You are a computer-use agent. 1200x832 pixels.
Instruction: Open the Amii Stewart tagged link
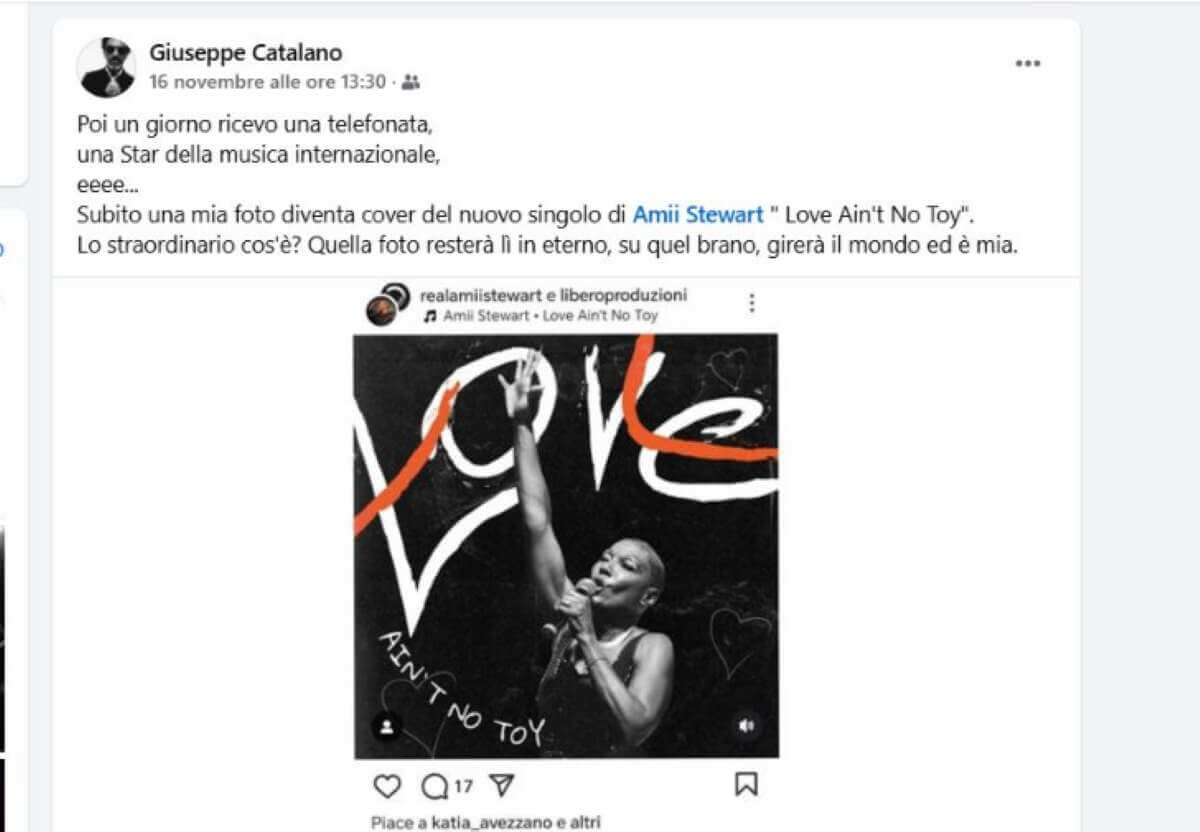tap(698, 214)
